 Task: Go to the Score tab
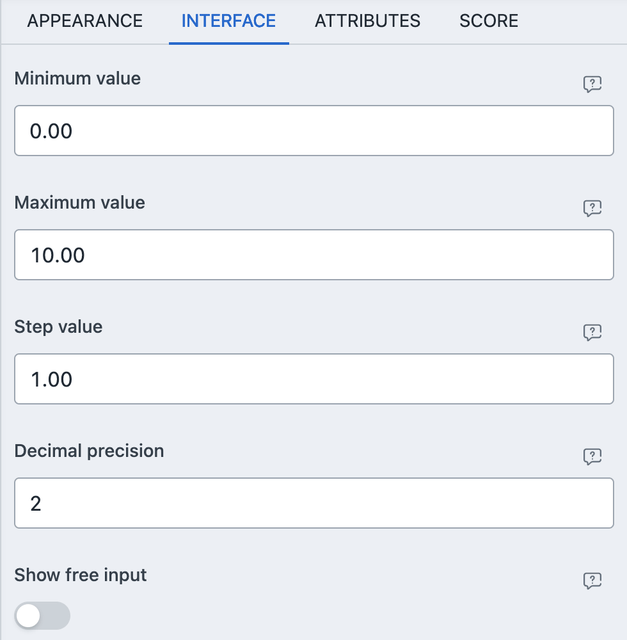point(489,21)
